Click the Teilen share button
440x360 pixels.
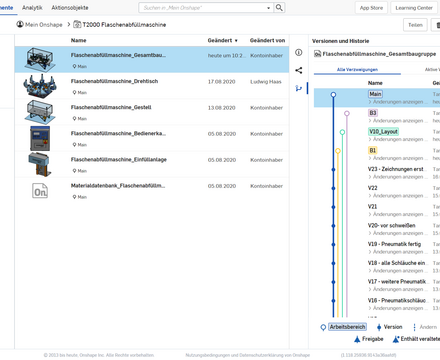[x=415, y=25]
